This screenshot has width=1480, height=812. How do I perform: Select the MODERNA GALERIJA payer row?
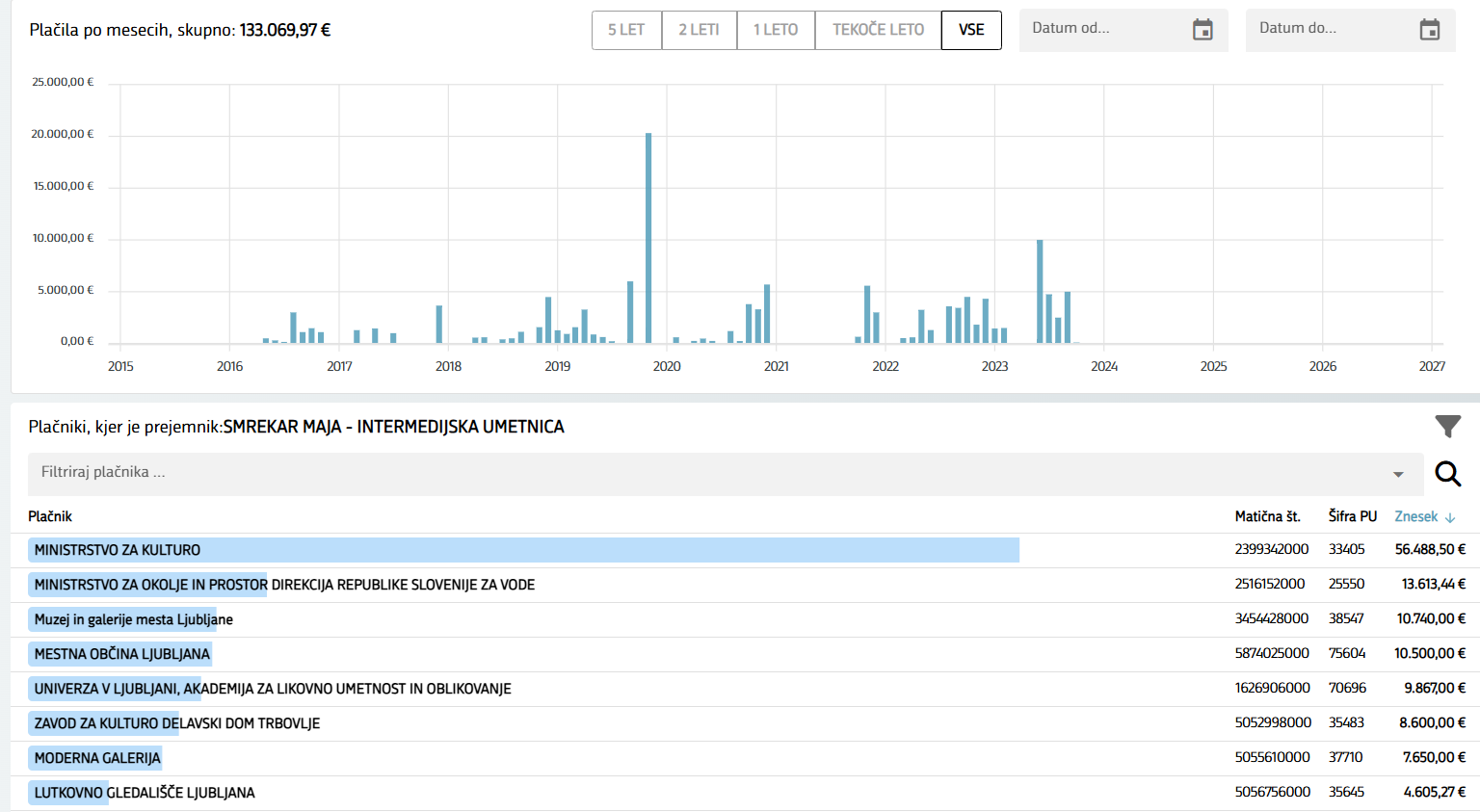(x=97, y=758)
